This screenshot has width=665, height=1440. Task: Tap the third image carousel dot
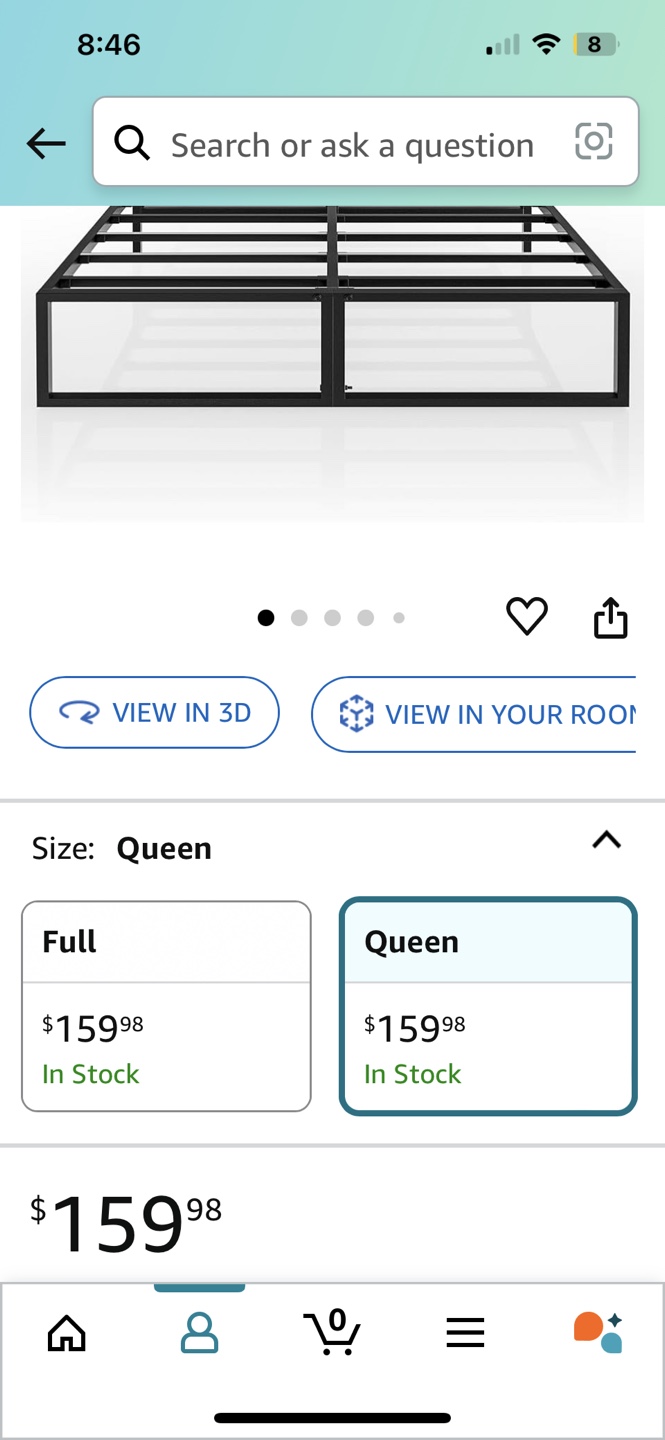[x=333, y=618]
